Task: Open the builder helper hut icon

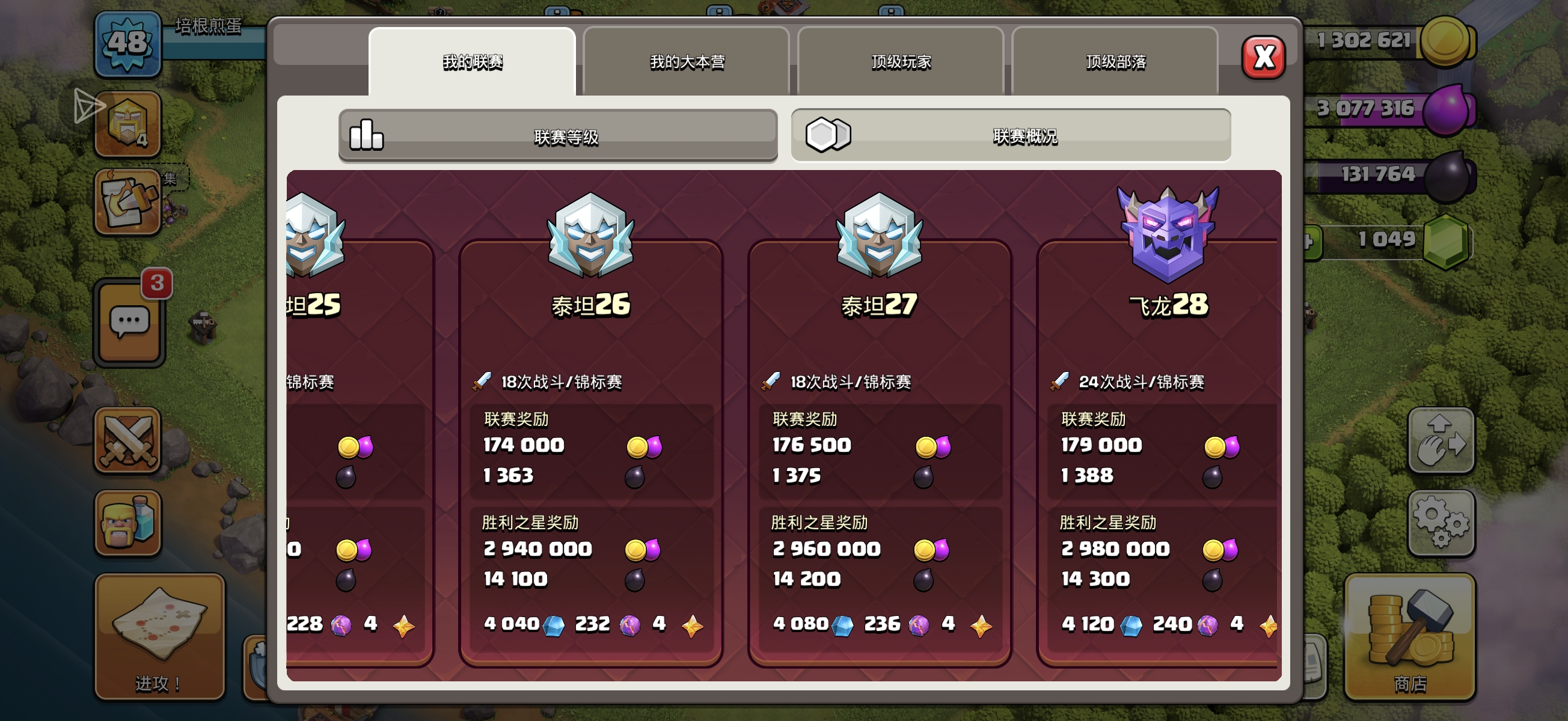Action: [x=128, y=124]
